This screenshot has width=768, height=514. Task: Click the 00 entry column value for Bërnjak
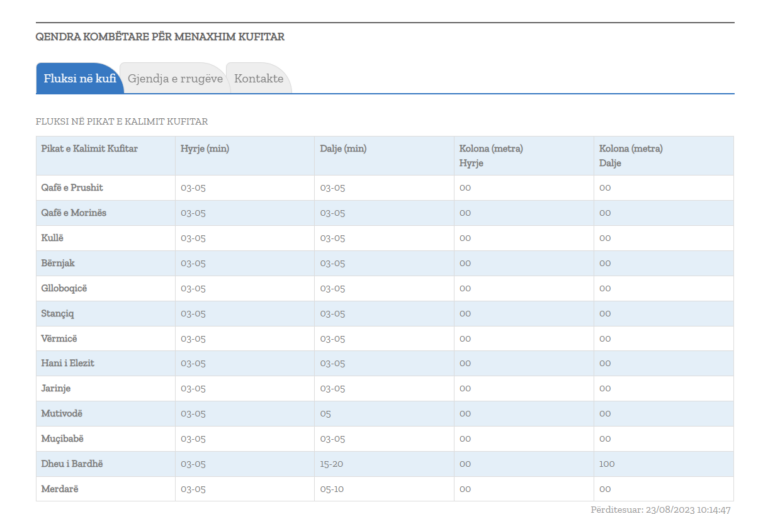[465, 263]
